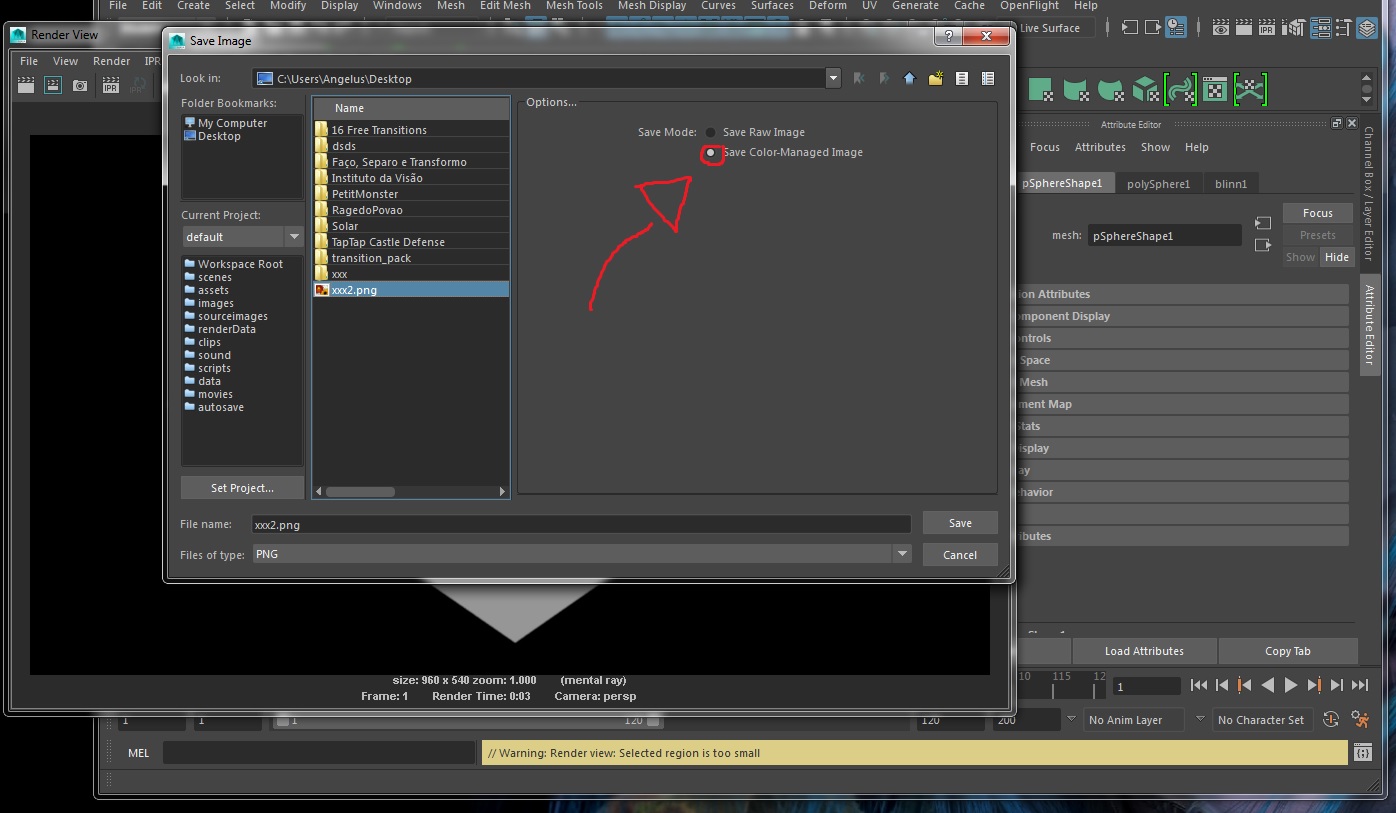Open the Mesh Tools menu in Maya
Image resolution: width=1396 pixels, height=813 pixels.
[574, 6]
